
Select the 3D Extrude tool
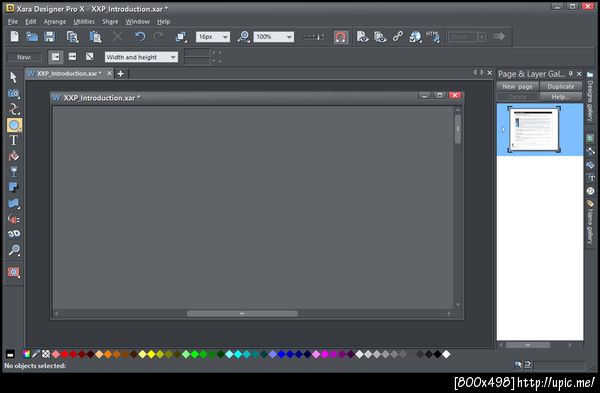coord(14,234)
